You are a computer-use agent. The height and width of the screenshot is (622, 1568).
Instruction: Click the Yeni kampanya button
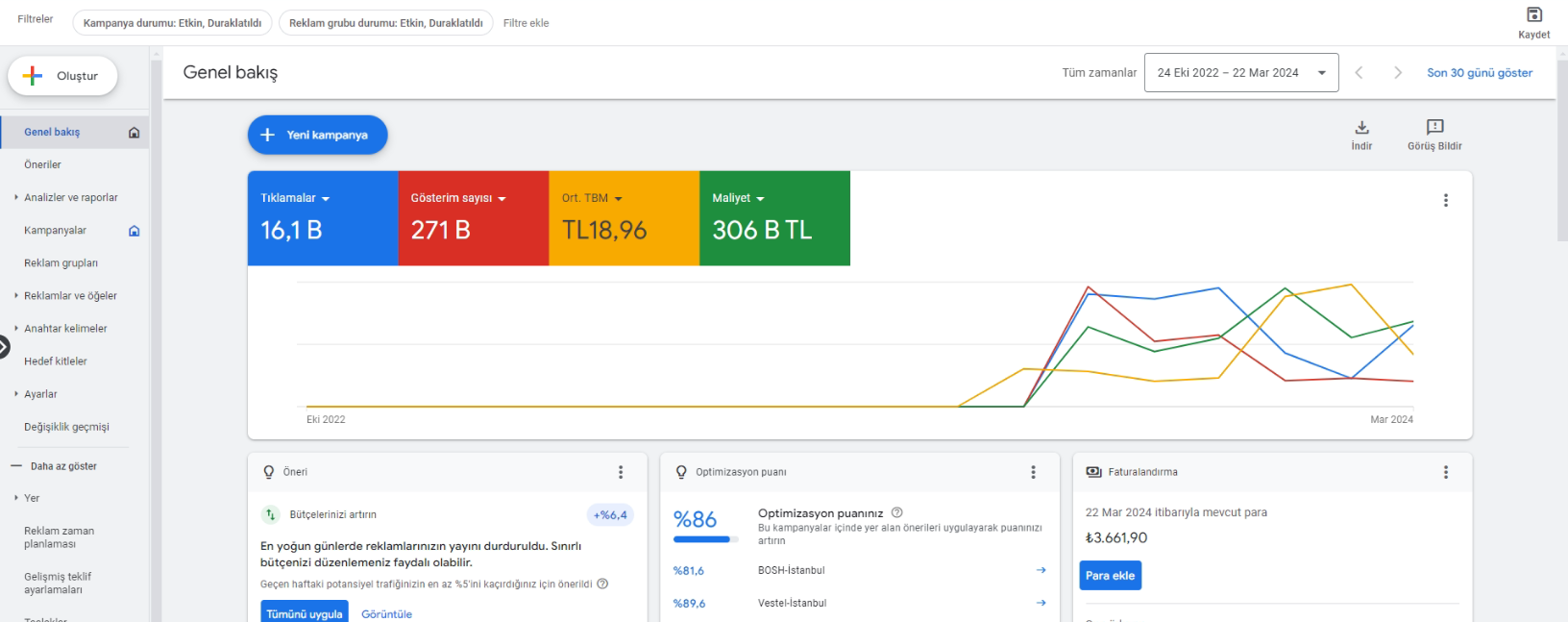(318, 135)
